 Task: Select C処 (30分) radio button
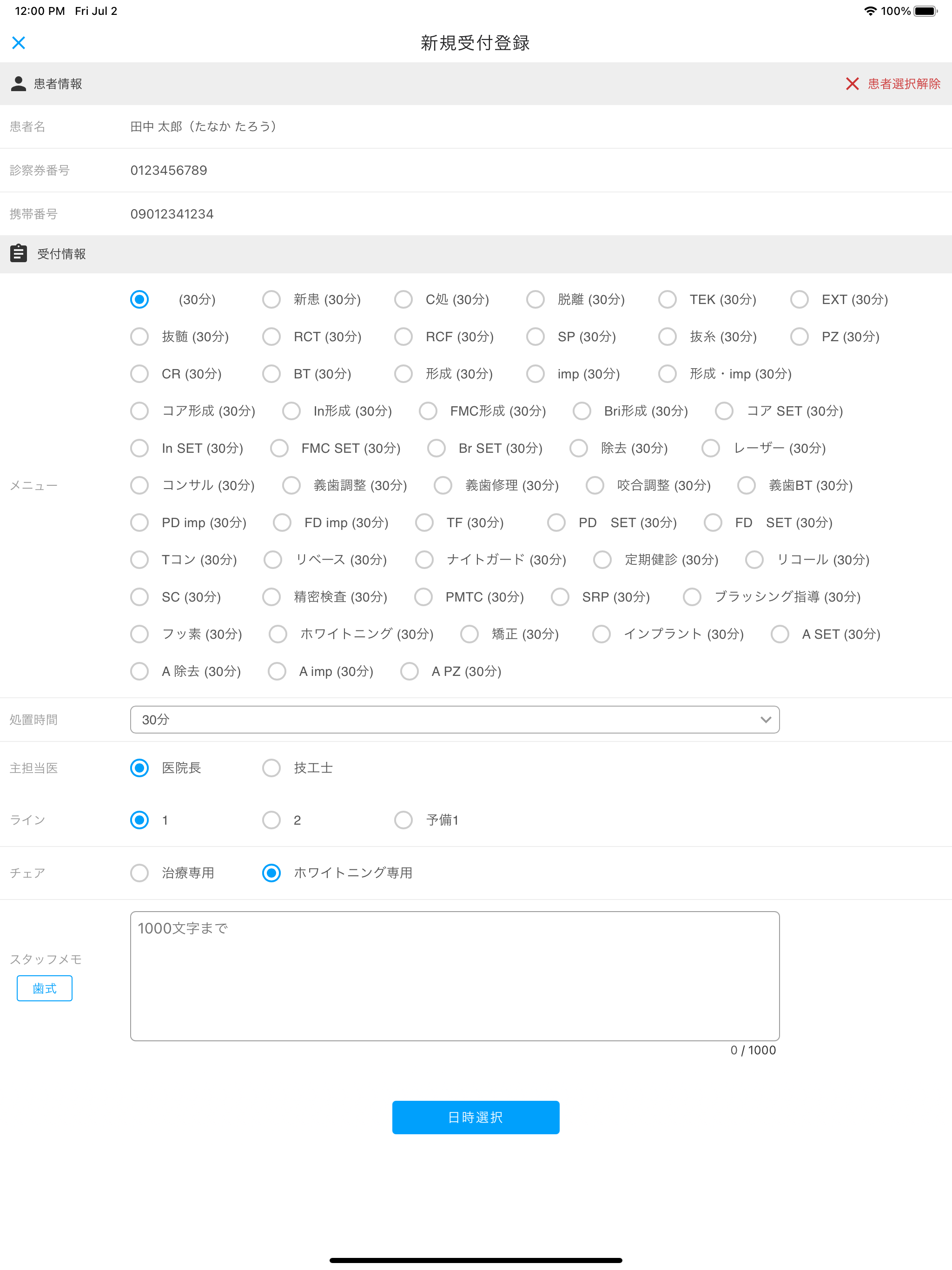pos(403,300)
